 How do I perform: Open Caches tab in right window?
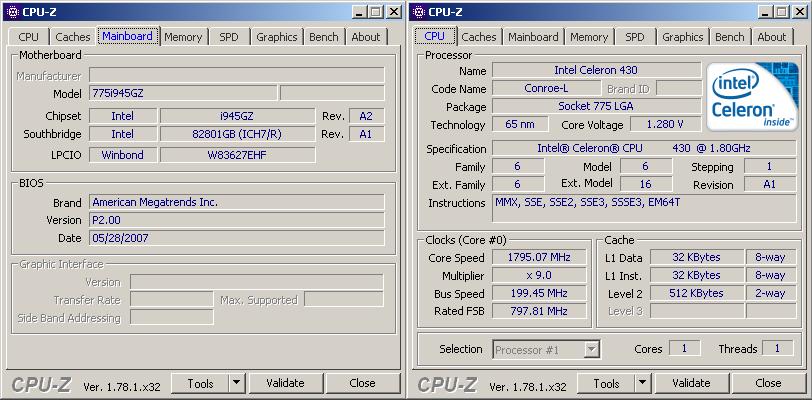pos(479,37)
